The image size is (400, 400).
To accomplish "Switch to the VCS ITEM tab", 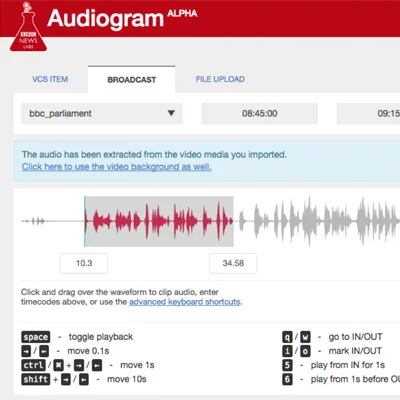I will coord(50,79).
